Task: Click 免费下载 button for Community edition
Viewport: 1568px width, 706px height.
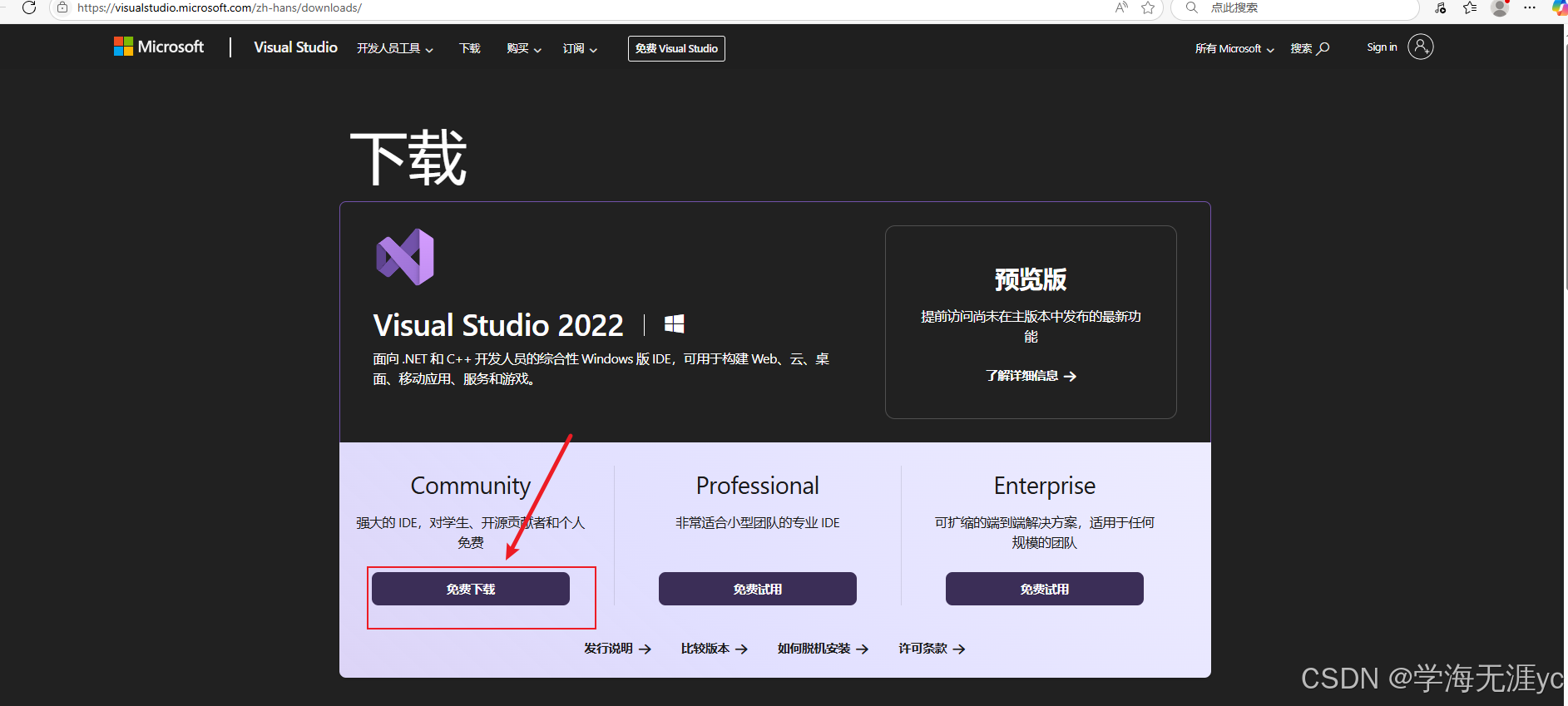Action: tap(471, 589)
